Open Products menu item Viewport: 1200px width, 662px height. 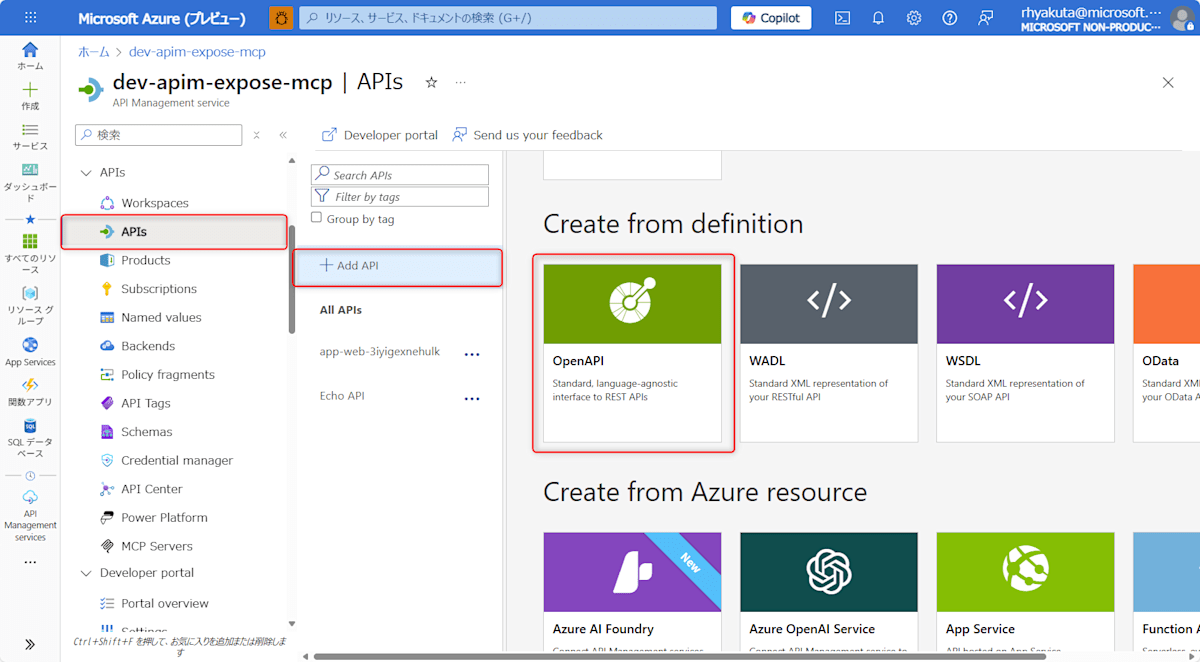click(x=145, y=260)
